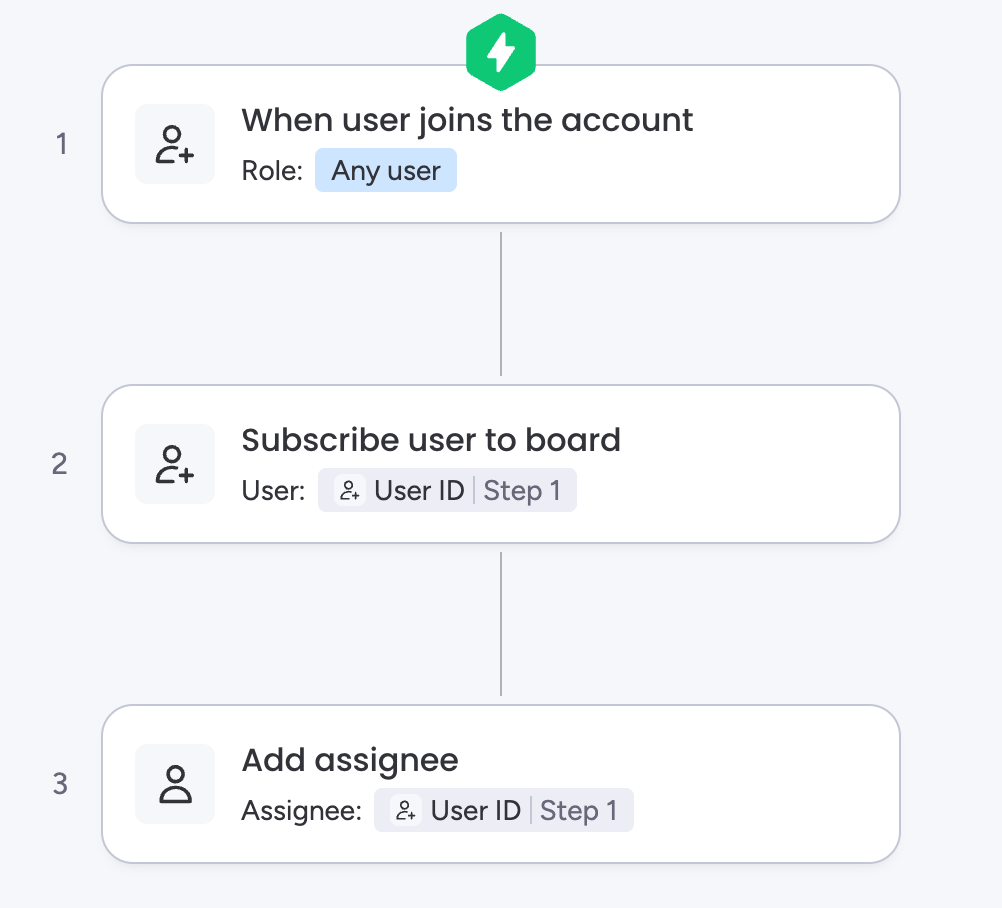The height and width of the screenshot is (908, 1002).
Task: Click 'Step 1' reference in Subscribe User chip
Action: tap(522, 491)
